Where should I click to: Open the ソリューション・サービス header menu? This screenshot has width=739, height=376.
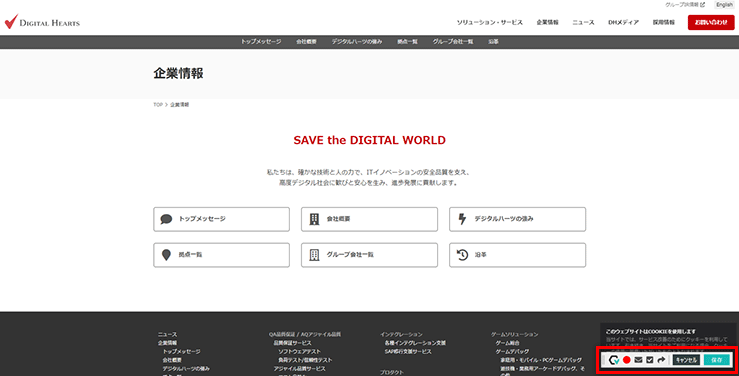[489, 22]
